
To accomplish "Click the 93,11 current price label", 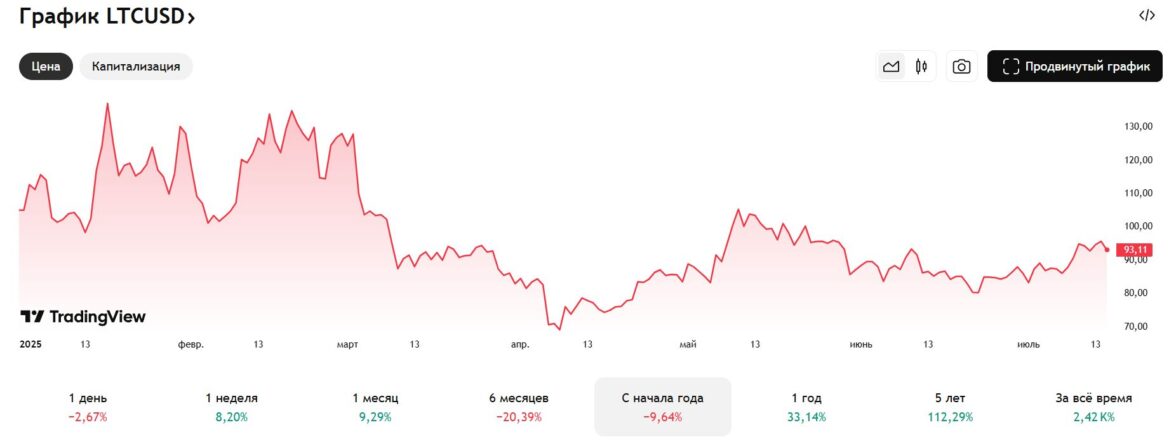I will click(x=1137, y=250).
